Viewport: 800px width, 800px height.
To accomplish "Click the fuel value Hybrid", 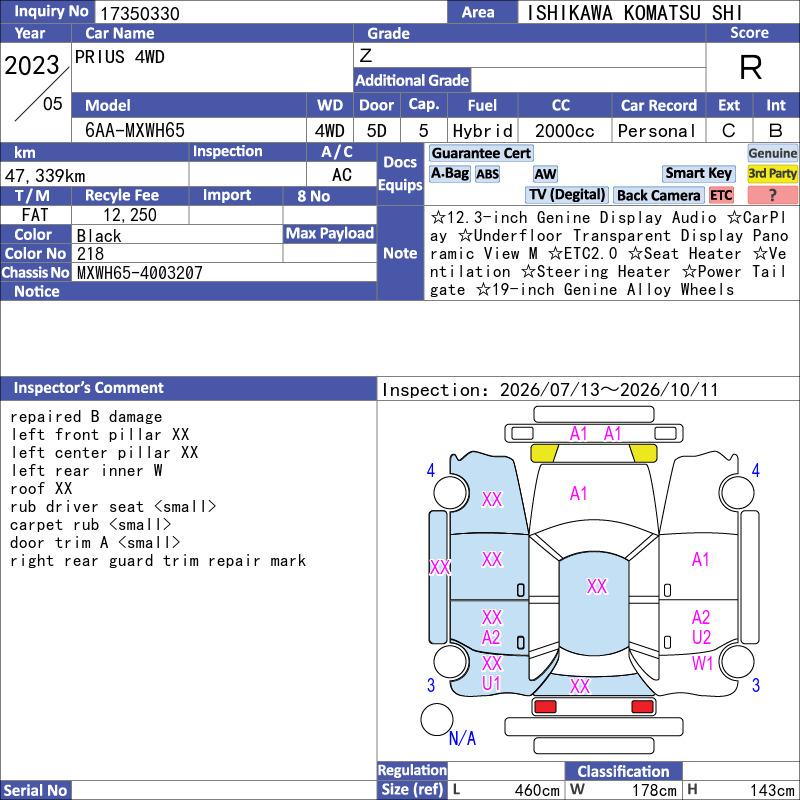I will 482,131.
